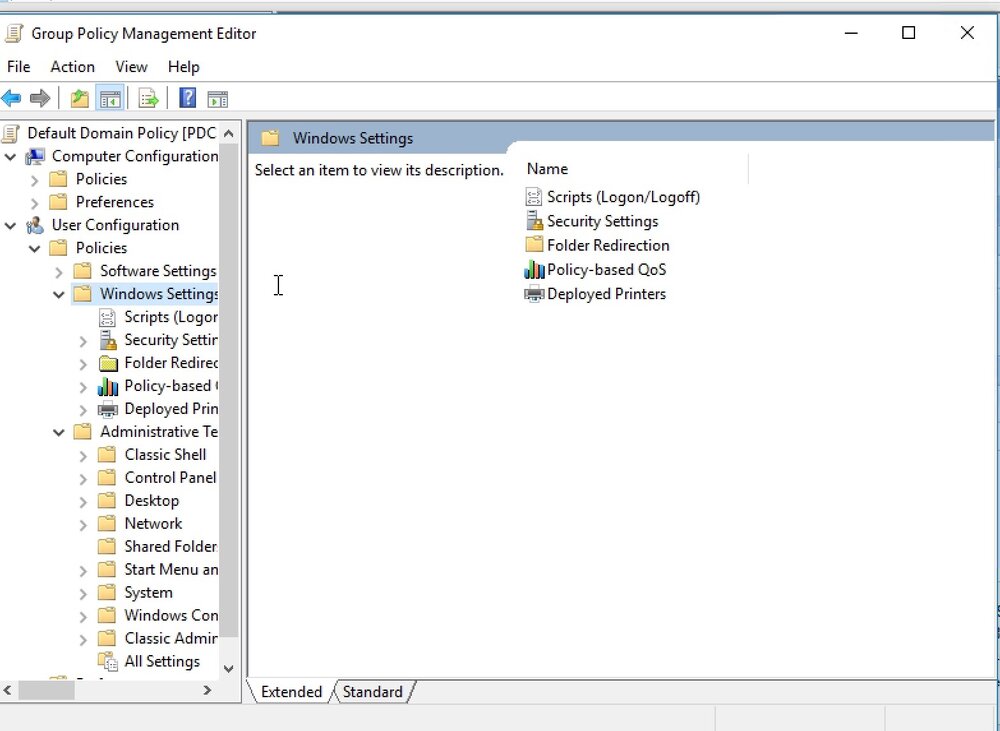1000x731 pixels.
Task: Open the Action menu
Action: click(x=72, y=67)
